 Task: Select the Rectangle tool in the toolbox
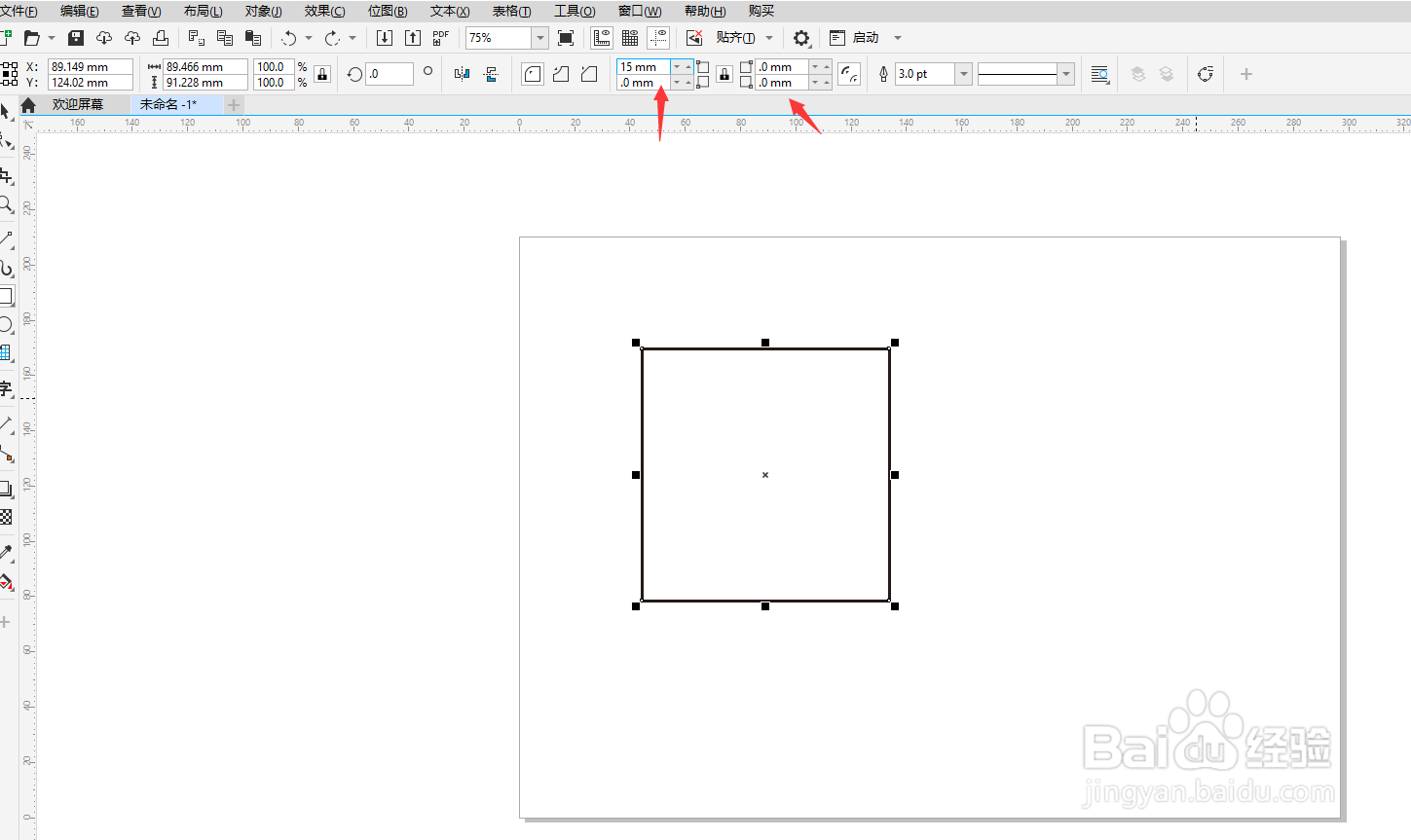(x=6, y=296)
